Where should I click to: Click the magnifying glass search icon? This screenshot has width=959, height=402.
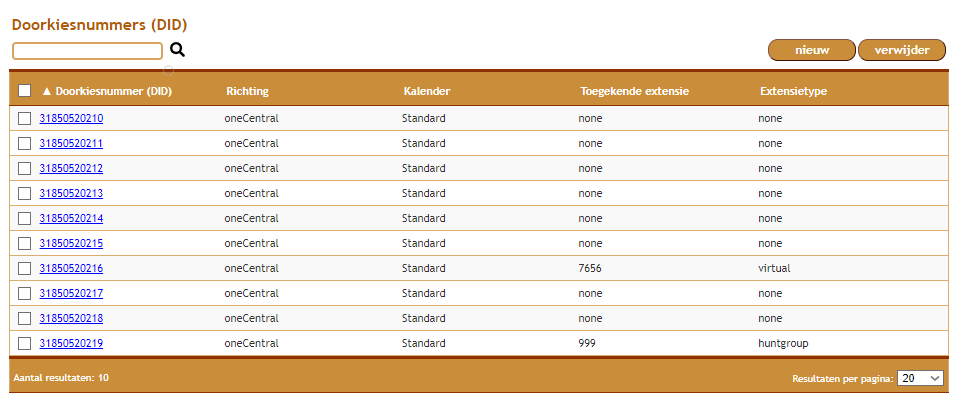pos(177,50)
